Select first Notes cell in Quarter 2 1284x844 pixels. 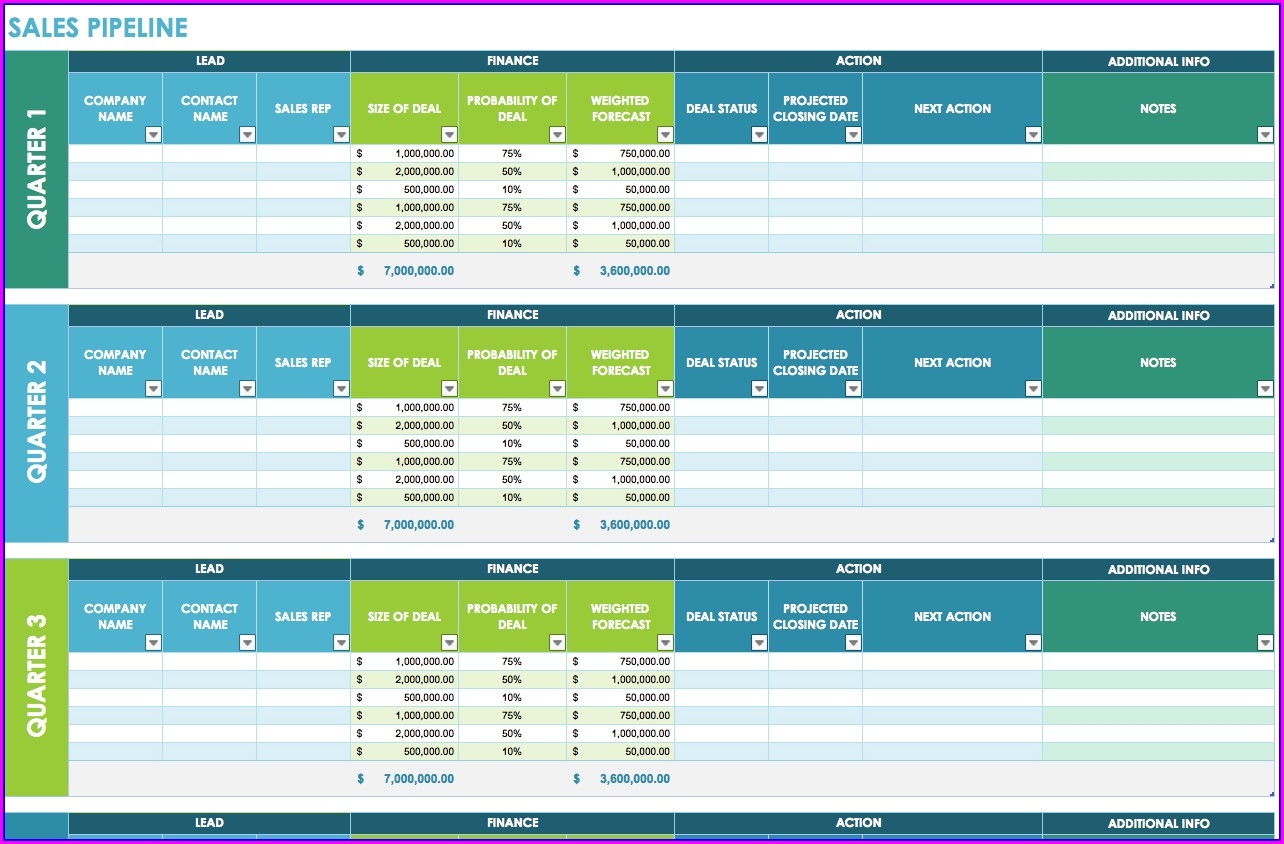1159,408
